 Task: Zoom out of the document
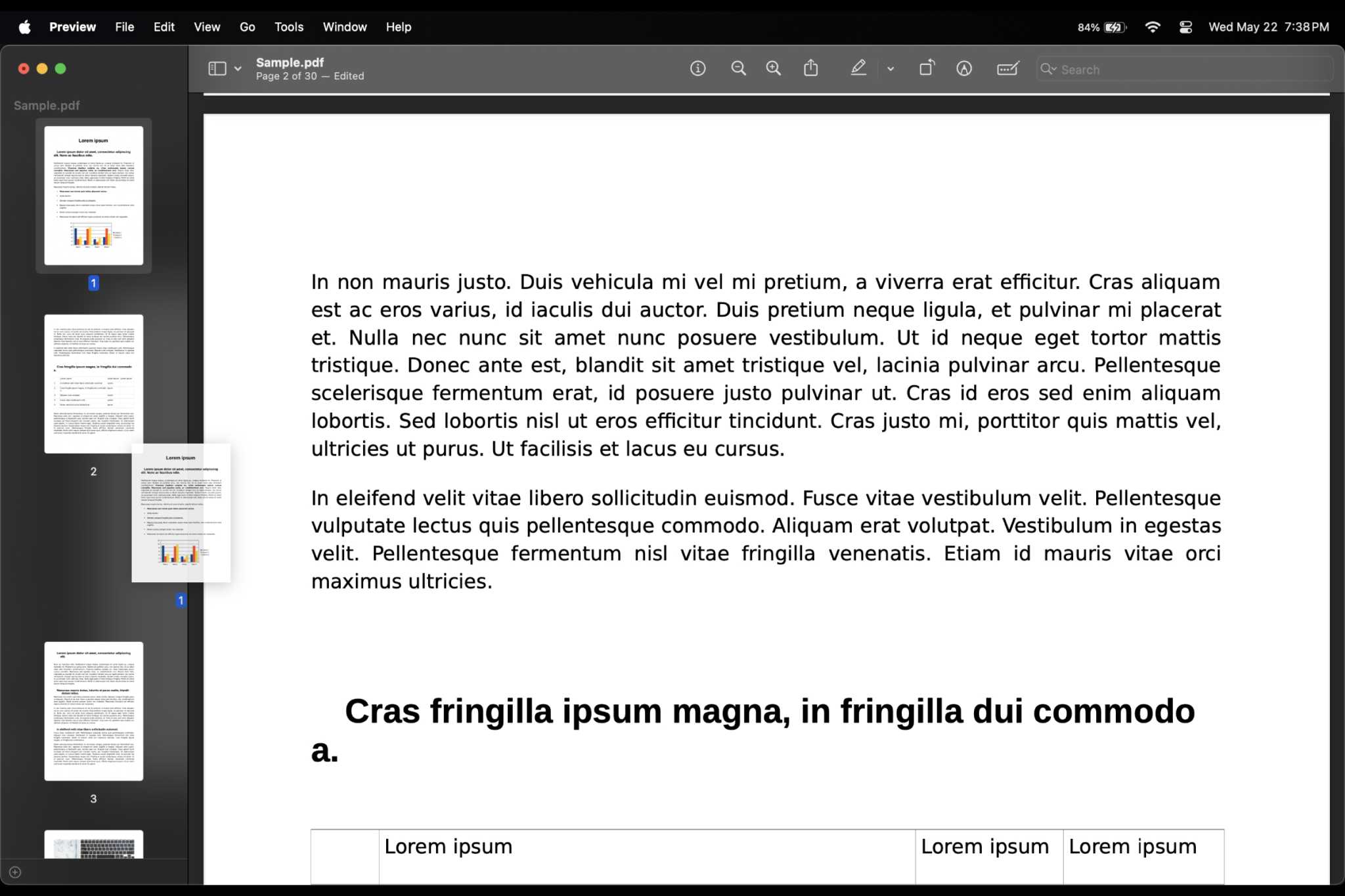point(738,68)
